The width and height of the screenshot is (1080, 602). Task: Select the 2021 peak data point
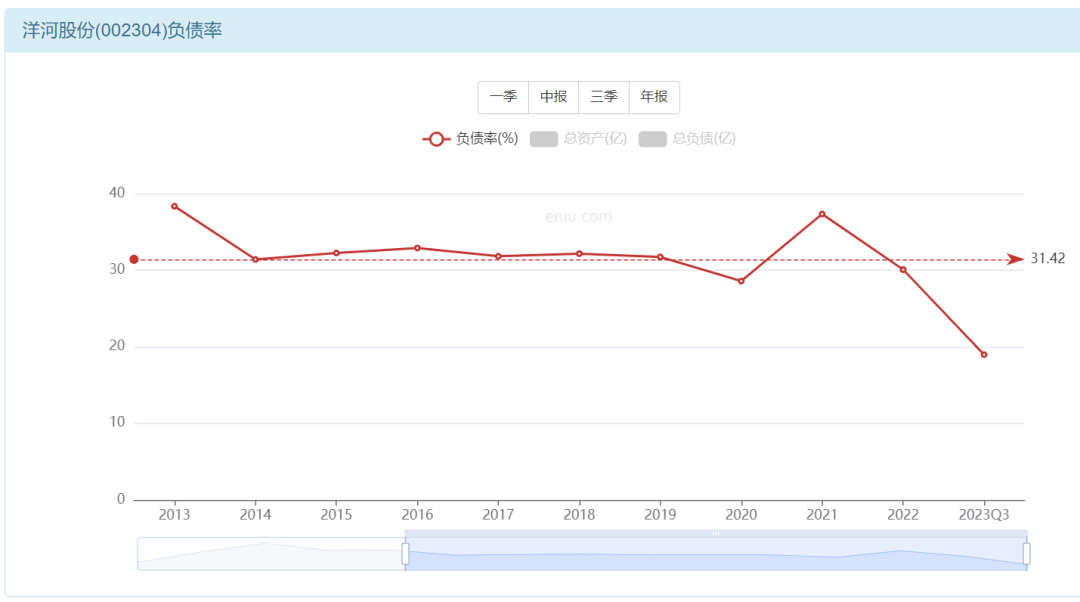(822, 214)
